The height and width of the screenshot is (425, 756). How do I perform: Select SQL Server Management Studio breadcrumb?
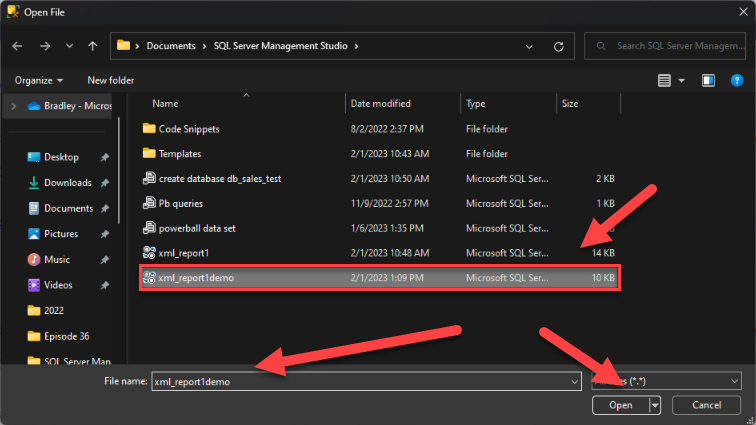tap(281, 46)
